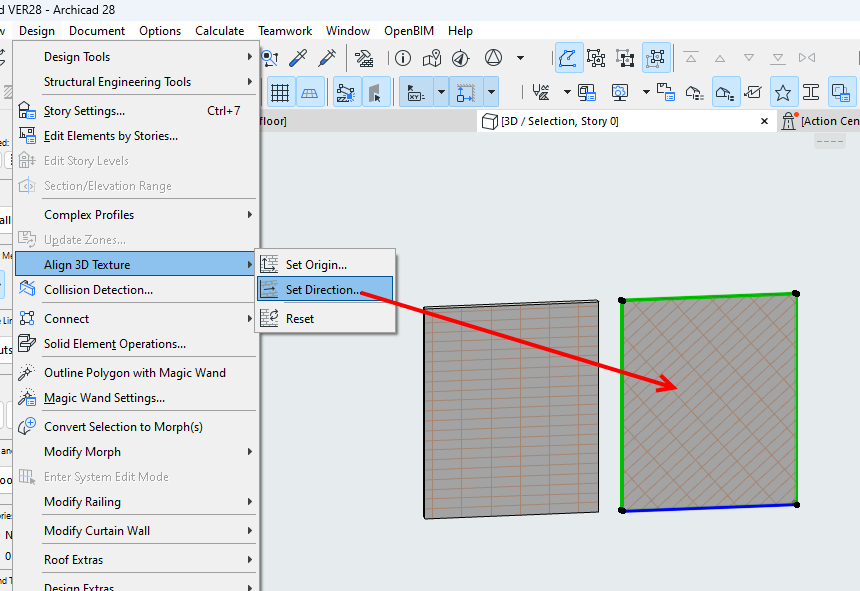Toggle the Snap Guides icon
860x591 pixels.
pos(346,92)
